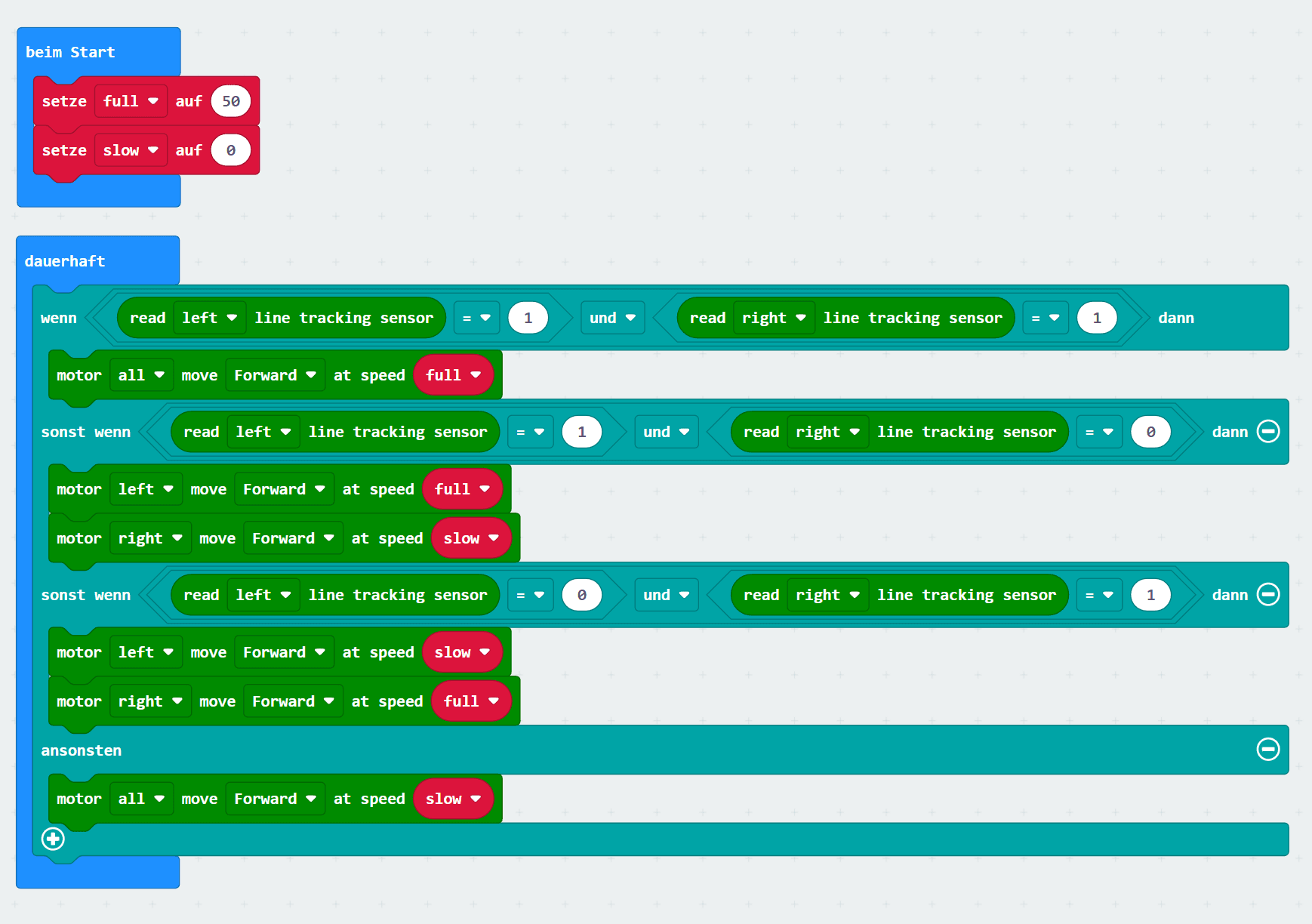
Task: Select the 'beim Start' block header
Action: (x=70, y=52)
